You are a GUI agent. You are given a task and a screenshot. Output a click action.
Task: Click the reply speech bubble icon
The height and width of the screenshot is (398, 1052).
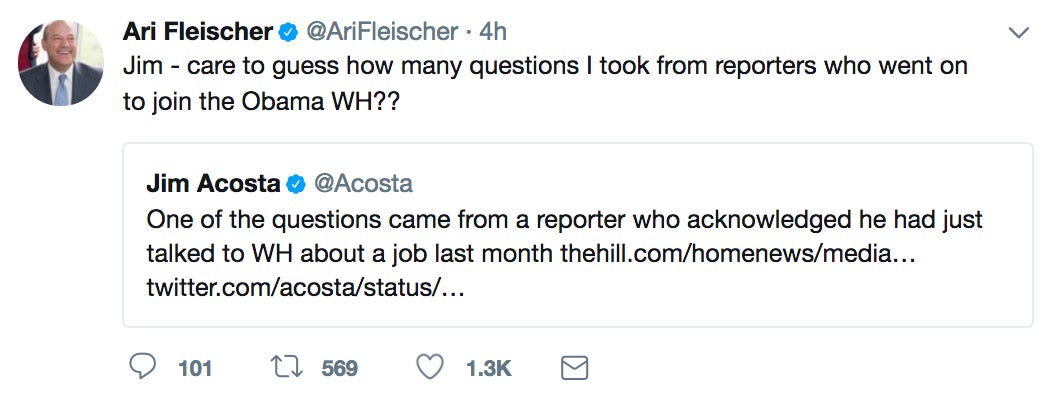click(142, 367)
